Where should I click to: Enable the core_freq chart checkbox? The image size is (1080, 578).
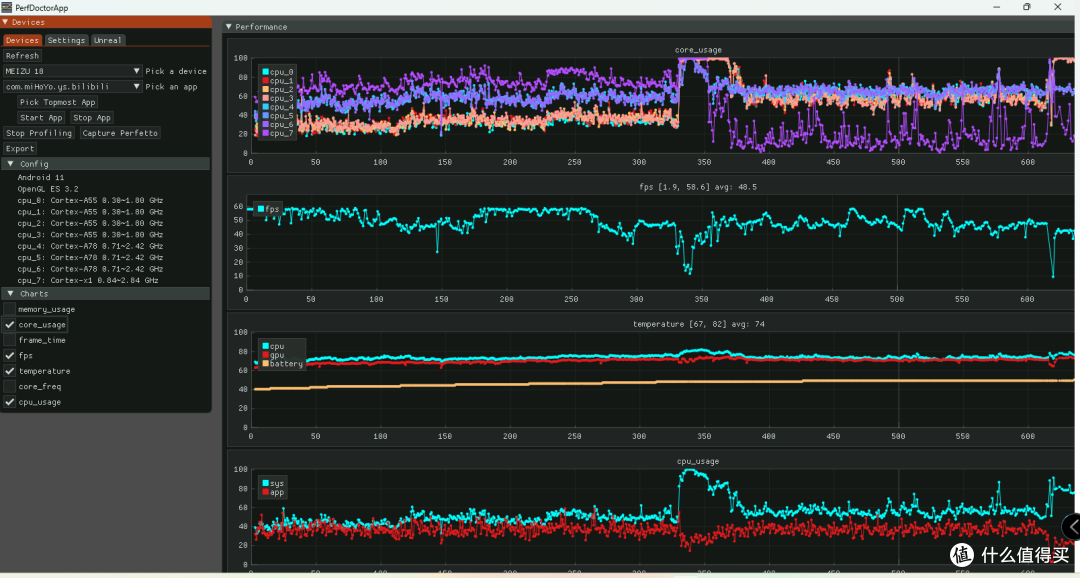pos(10,386)
